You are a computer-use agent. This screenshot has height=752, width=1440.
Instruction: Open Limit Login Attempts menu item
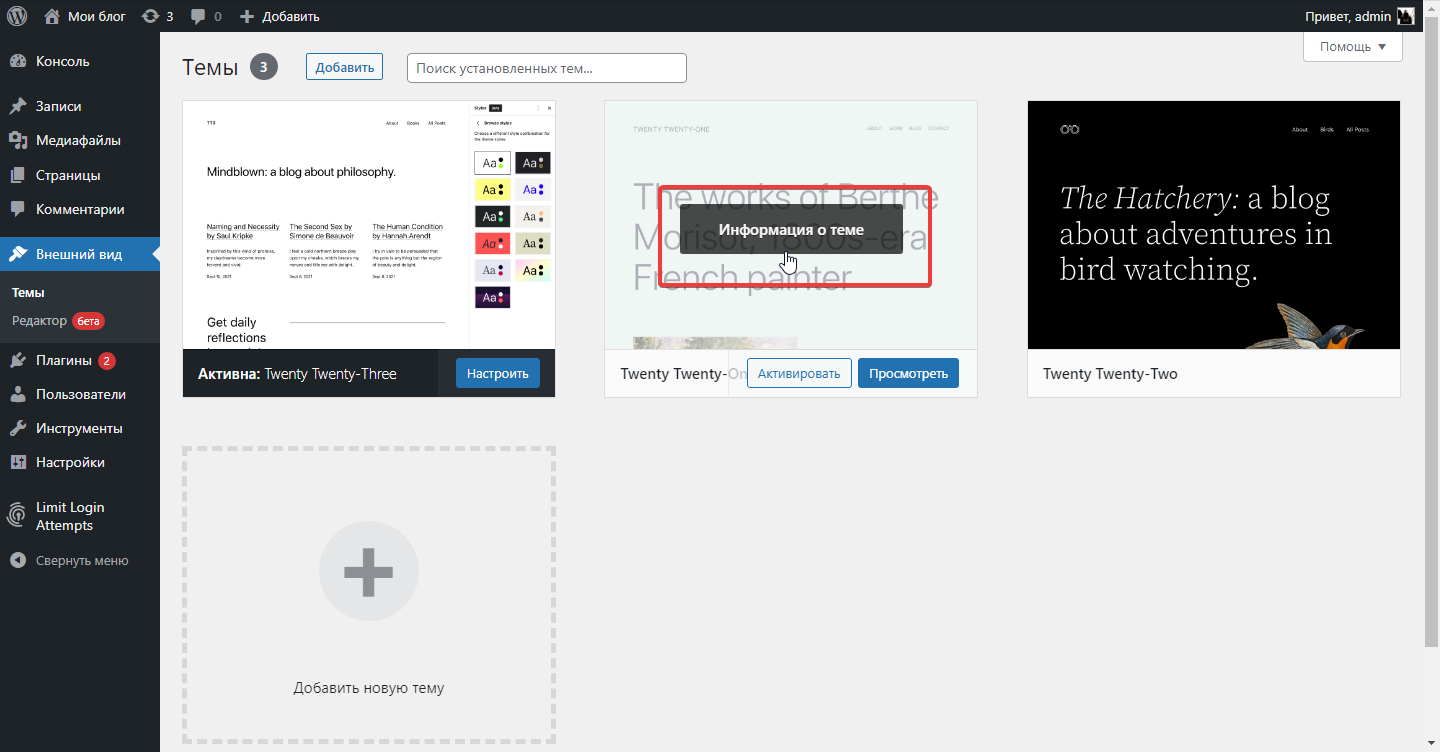(x=80, y=516)
